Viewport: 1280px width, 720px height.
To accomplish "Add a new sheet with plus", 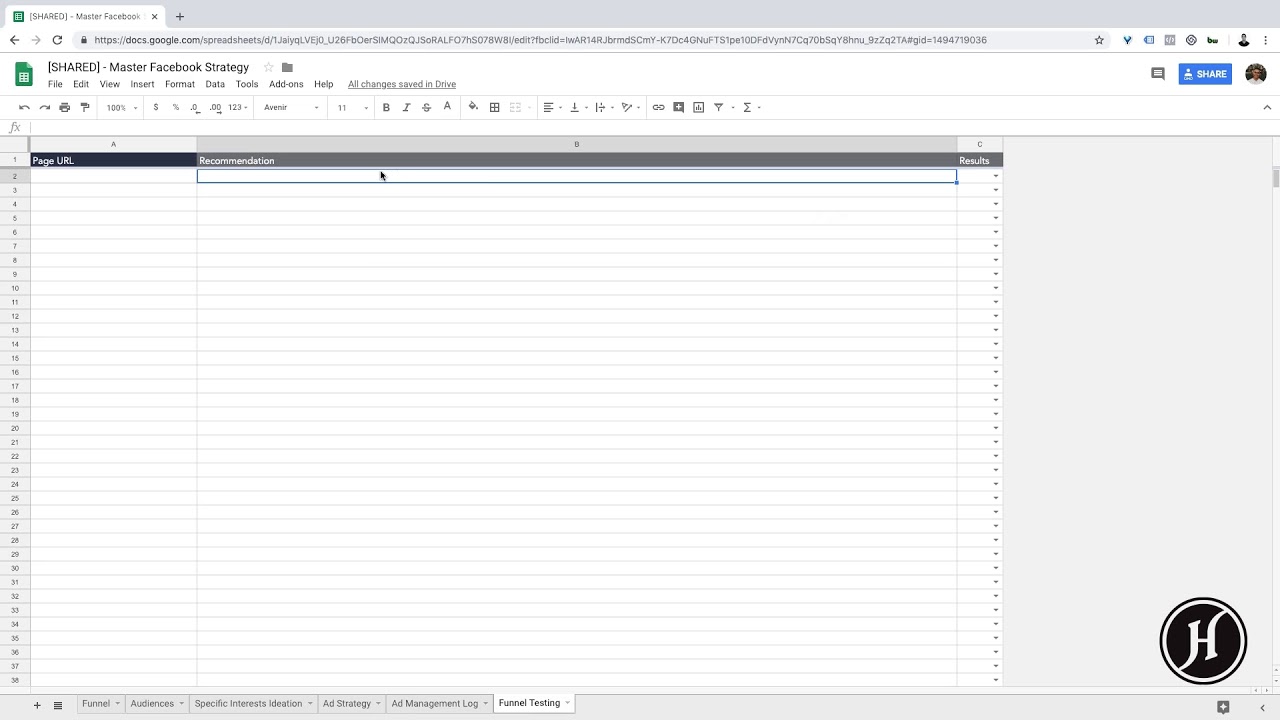I will tap(37, 705).
